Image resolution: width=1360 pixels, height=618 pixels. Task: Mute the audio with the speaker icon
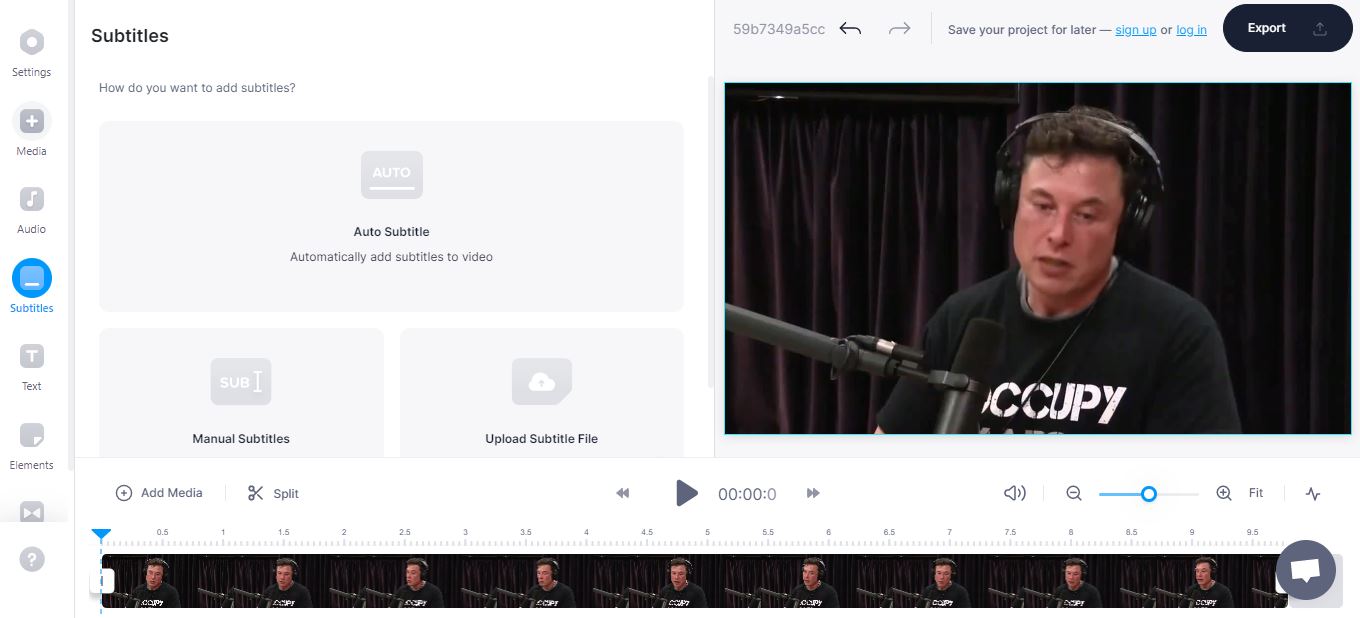point(1014,493)
